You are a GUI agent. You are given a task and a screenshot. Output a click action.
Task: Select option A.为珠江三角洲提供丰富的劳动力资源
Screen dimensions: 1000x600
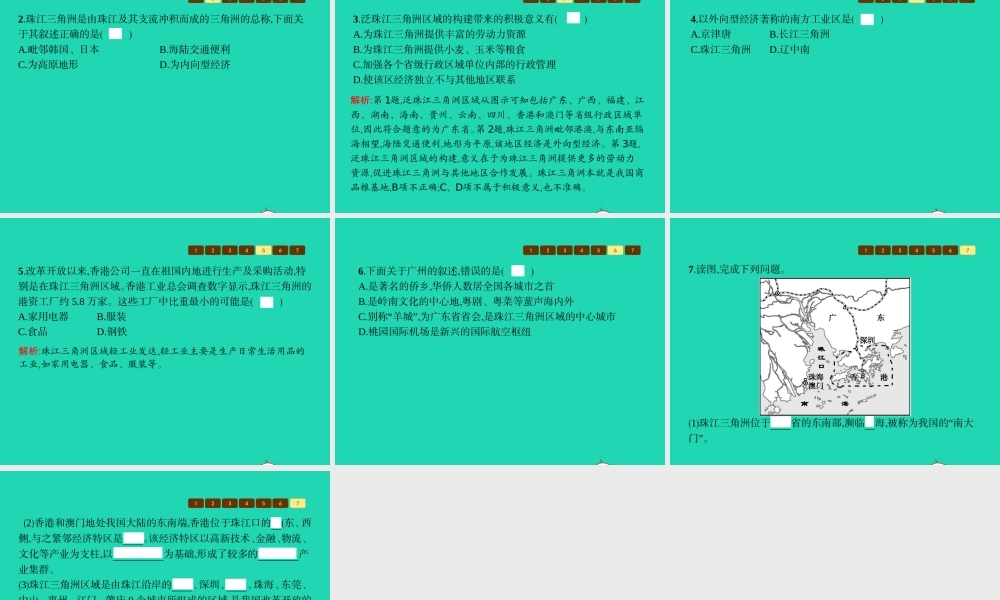pos(439,34)
